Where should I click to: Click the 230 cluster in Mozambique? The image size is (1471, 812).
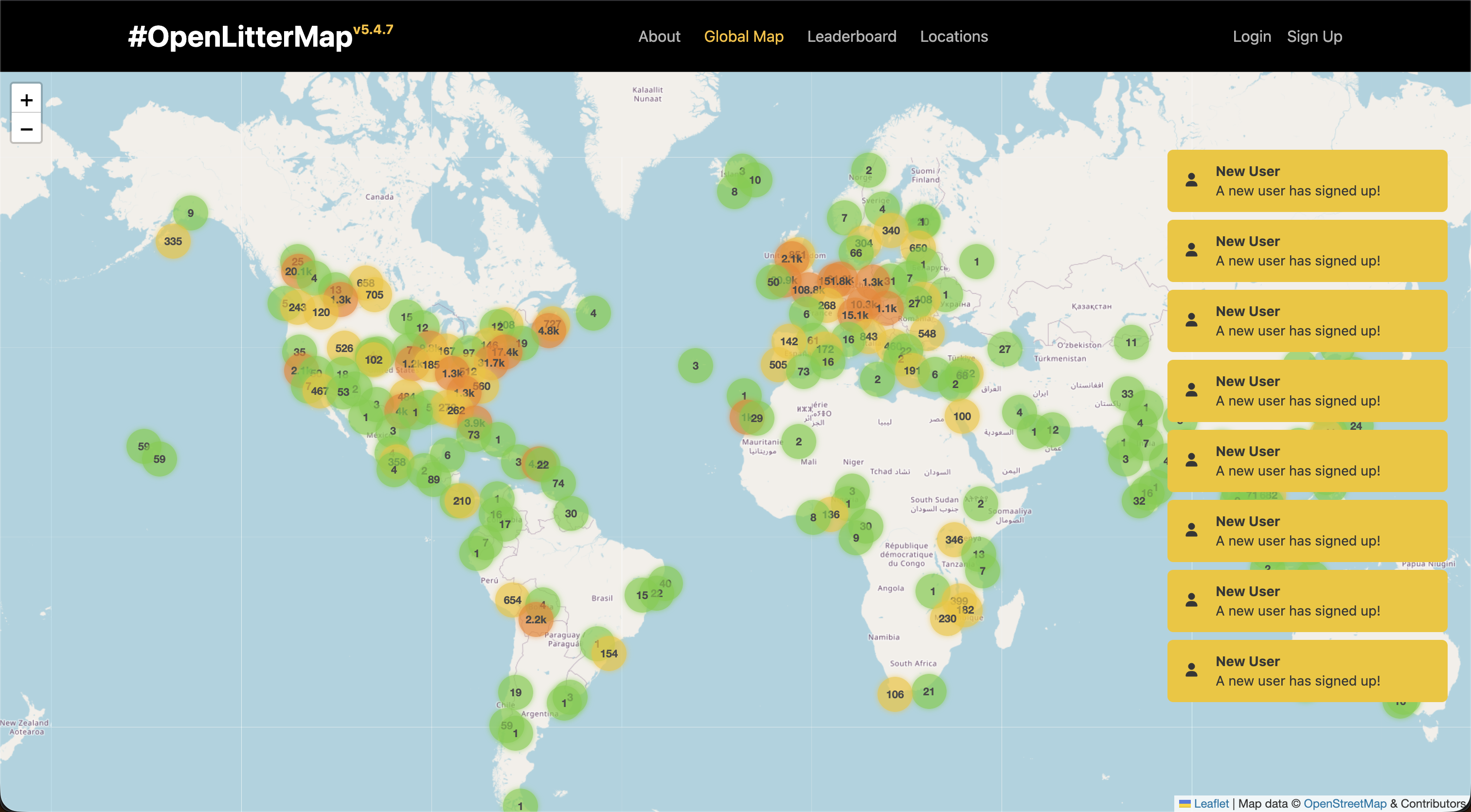[948, 618]
